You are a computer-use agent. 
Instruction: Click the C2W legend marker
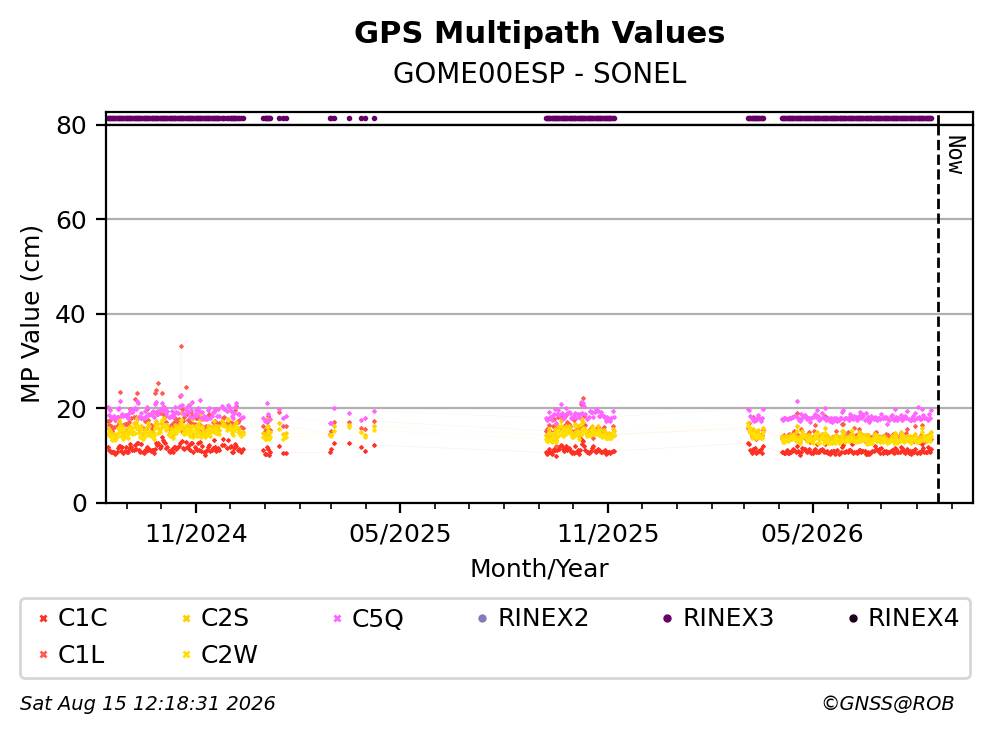point(187,655)
